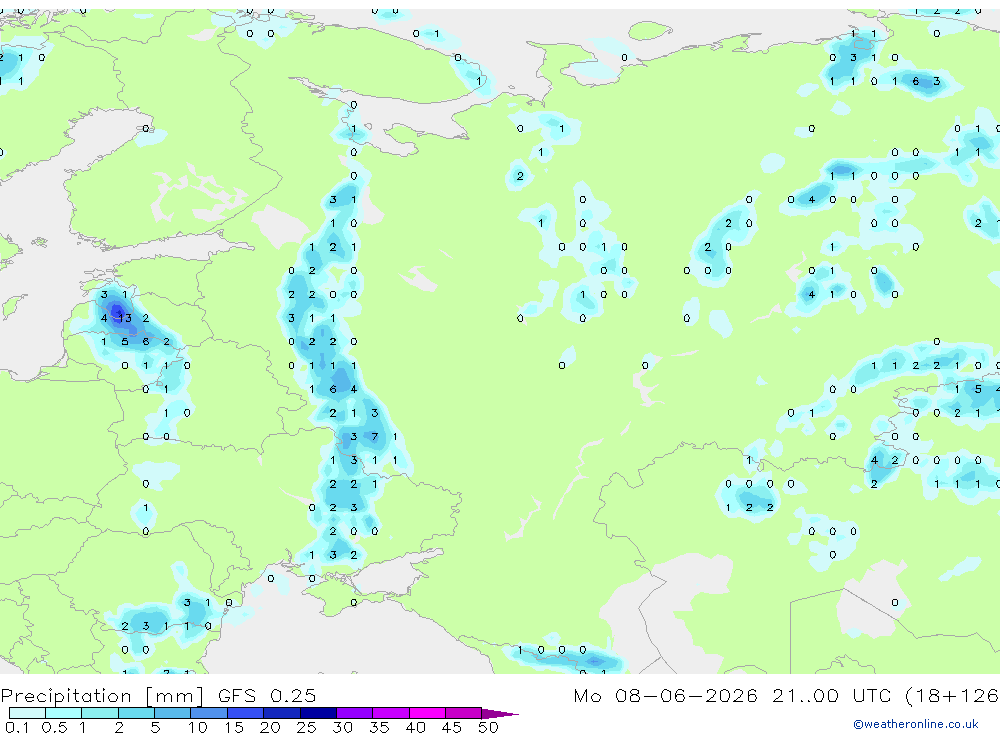Click the 5–10 mm legend color

pos(173,713)
